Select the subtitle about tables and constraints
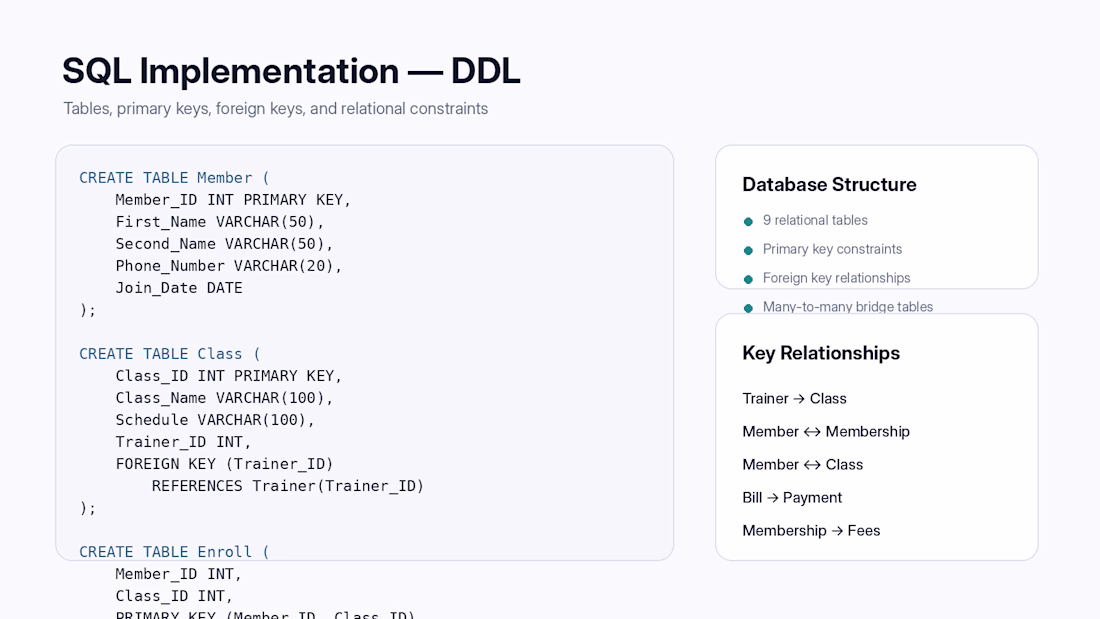This screenshot has height=619, width=1100. coord(276,109)
